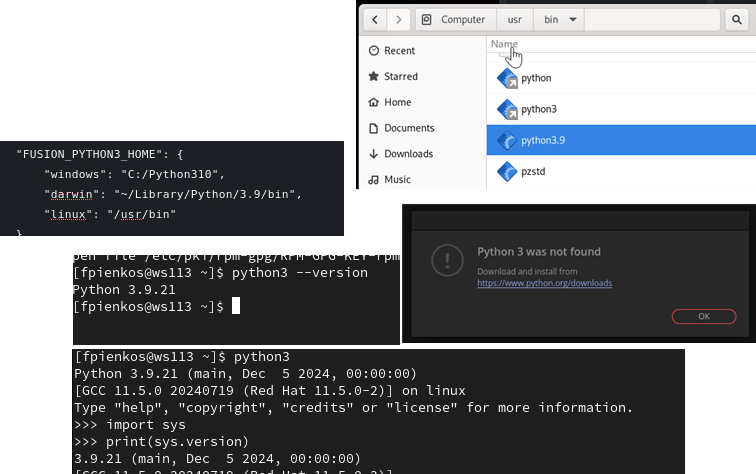Image resolution: width=756 pixels, height=474 pixels.
Task: Click the print(sys.version) line
Action: (162, 442)
